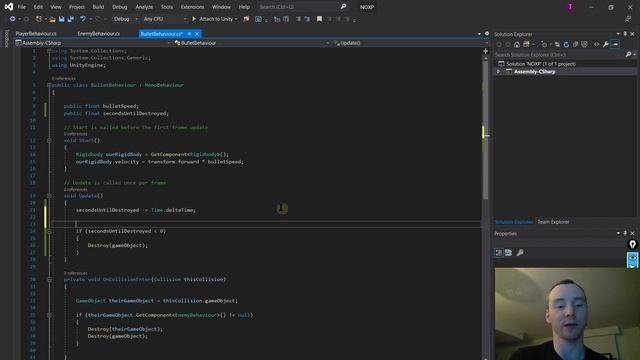Open the Edit menu
The image size is (640, 360).
pyautogui.click(x=38, y=7)
